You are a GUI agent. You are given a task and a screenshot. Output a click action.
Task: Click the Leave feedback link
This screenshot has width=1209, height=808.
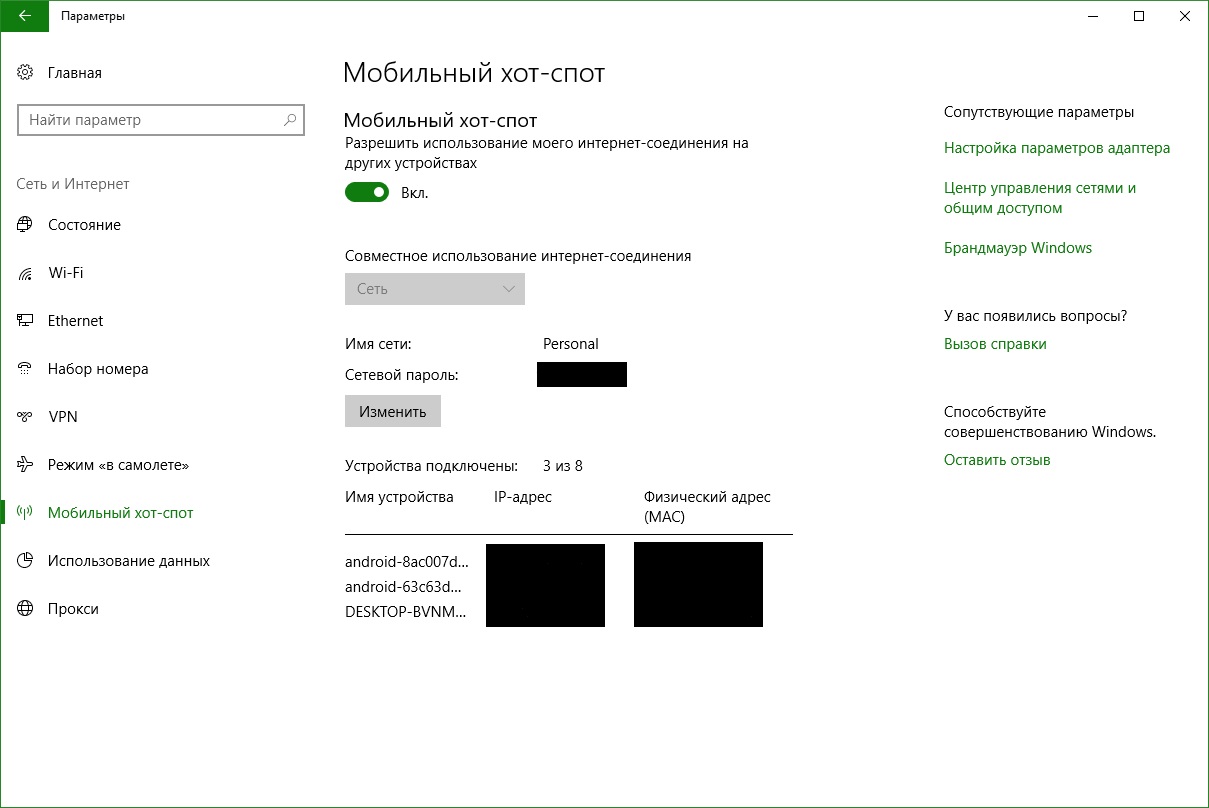pyautogui.click(x=996, y=460)
